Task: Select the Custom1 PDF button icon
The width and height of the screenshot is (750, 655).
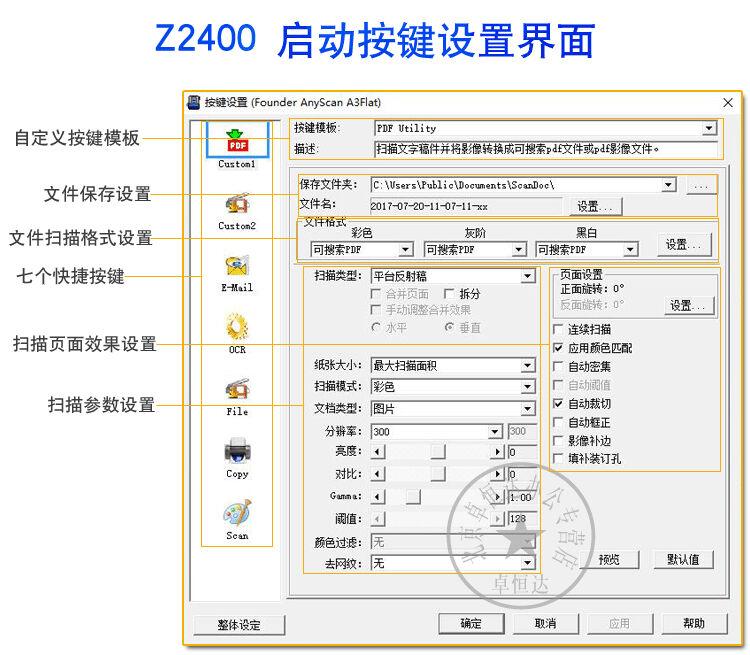Action: 237,140
